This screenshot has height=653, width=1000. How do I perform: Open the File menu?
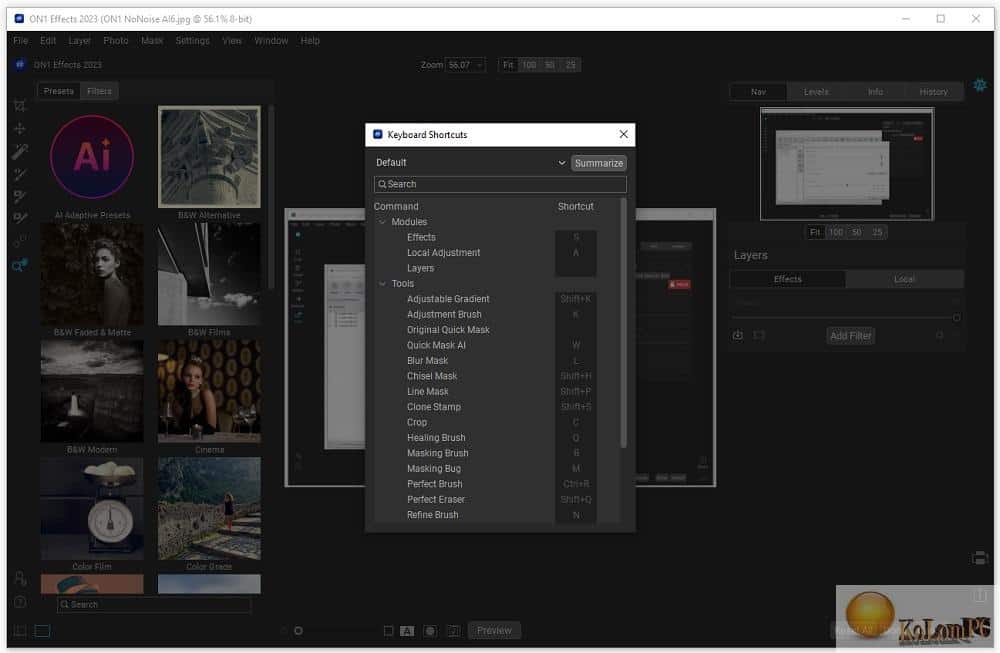[20, 40]
